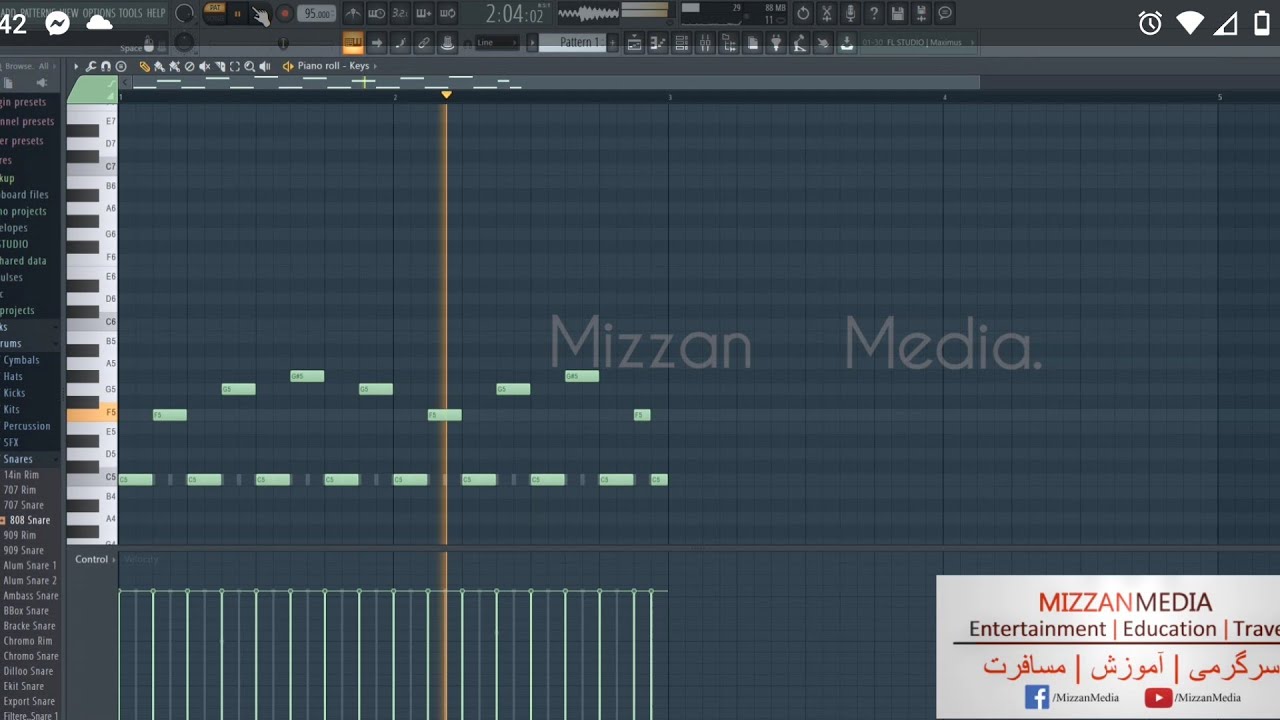Switch to PAT pattern mode

point(215,8)
